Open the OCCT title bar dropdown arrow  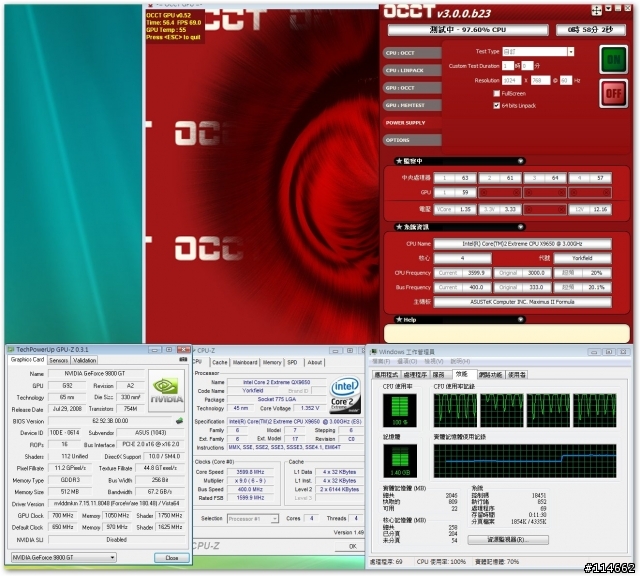[x=609, y=8]
